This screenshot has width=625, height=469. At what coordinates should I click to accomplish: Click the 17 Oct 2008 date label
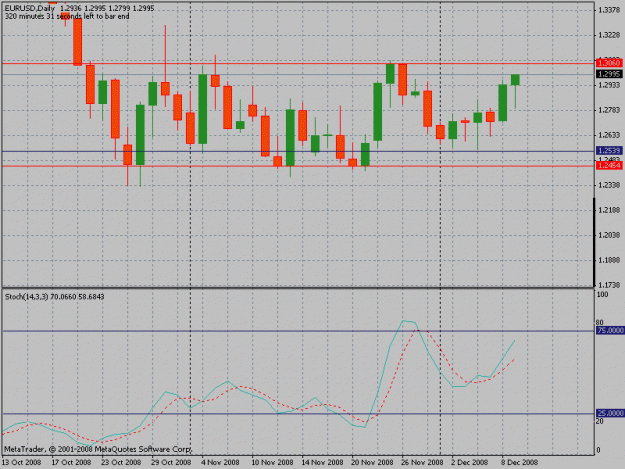tap(71, 462)
